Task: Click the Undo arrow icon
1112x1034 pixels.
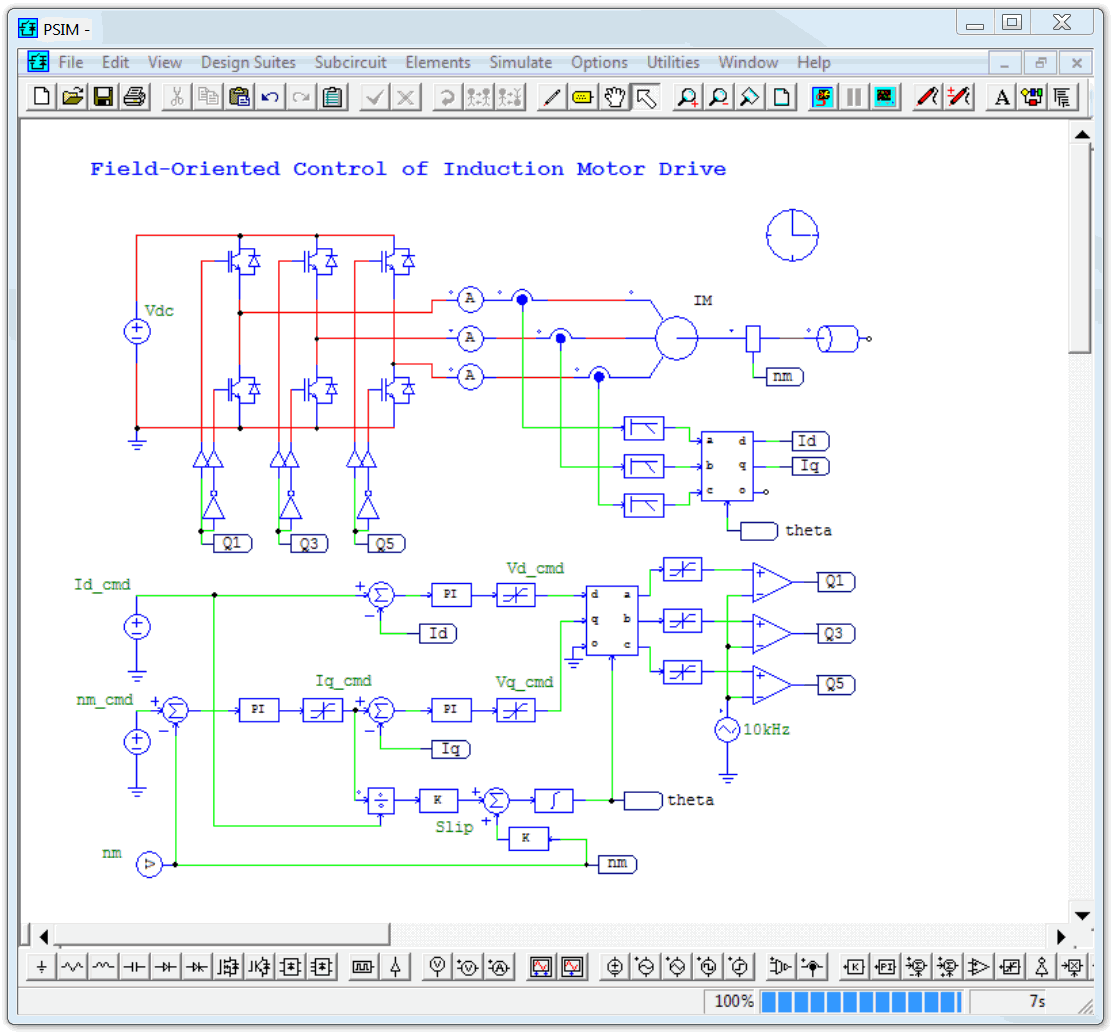Action: (270, 97)
